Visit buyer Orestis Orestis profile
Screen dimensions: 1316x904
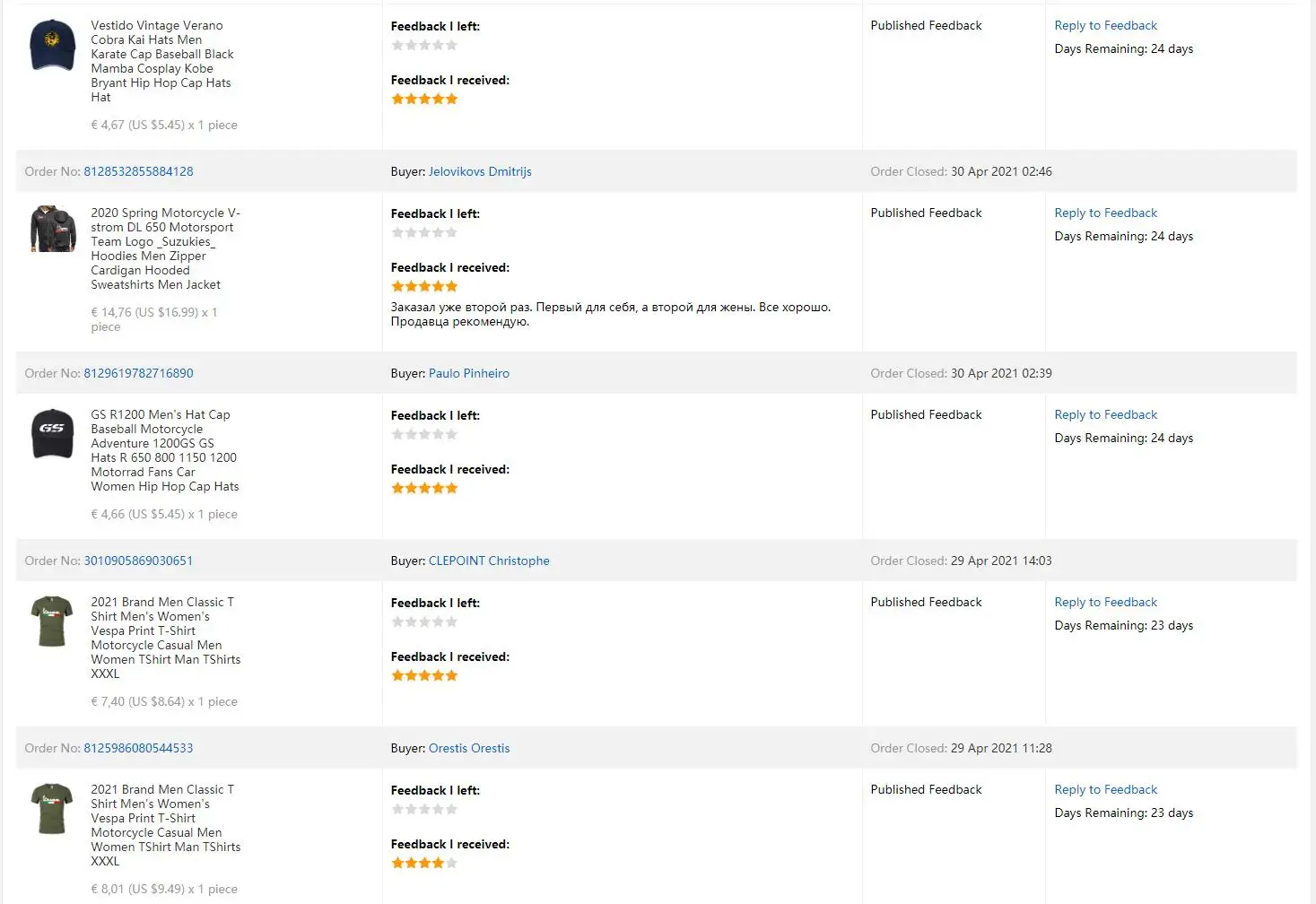469,748
